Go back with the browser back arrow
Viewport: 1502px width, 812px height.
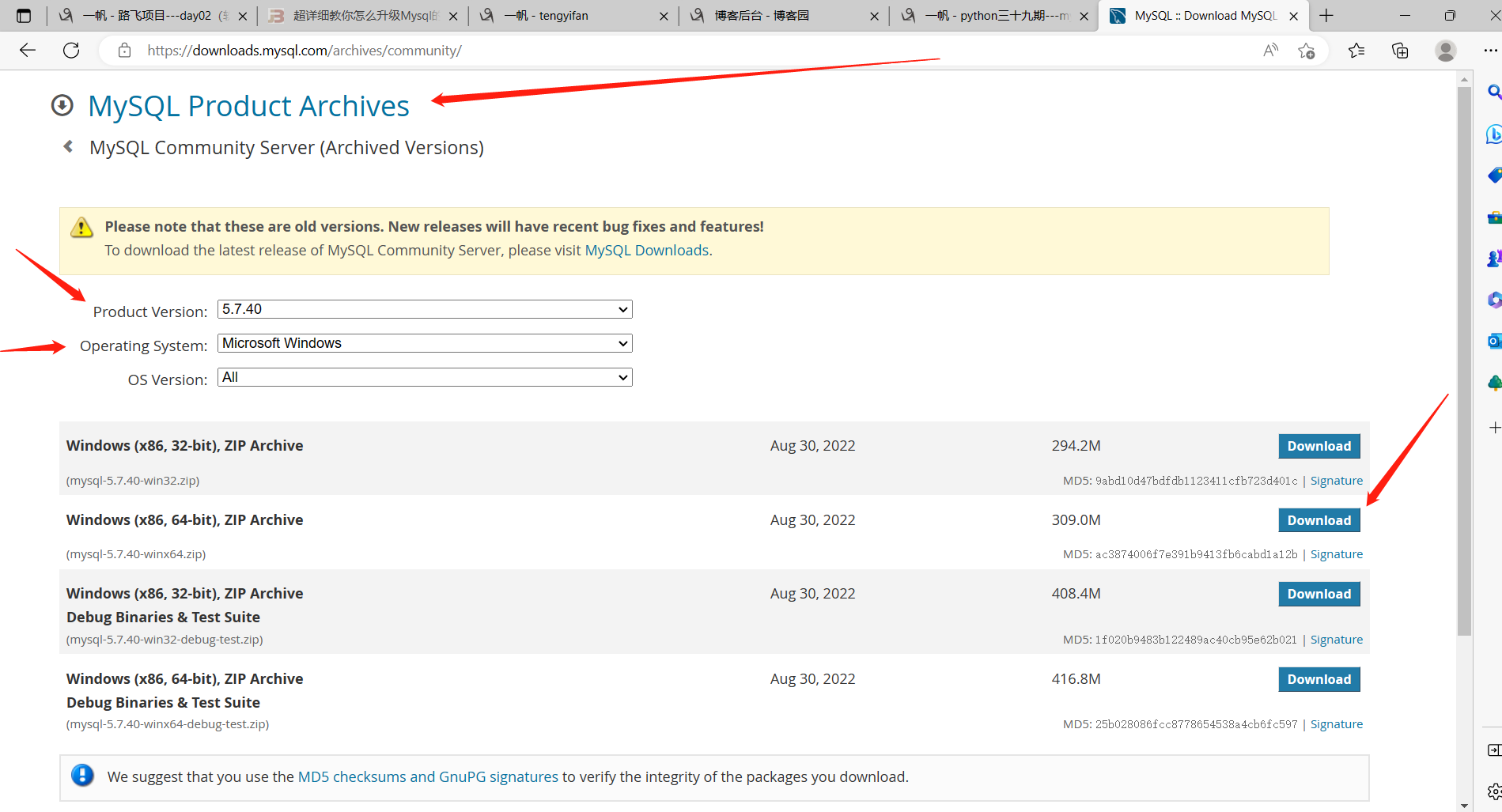pos(28,51)
